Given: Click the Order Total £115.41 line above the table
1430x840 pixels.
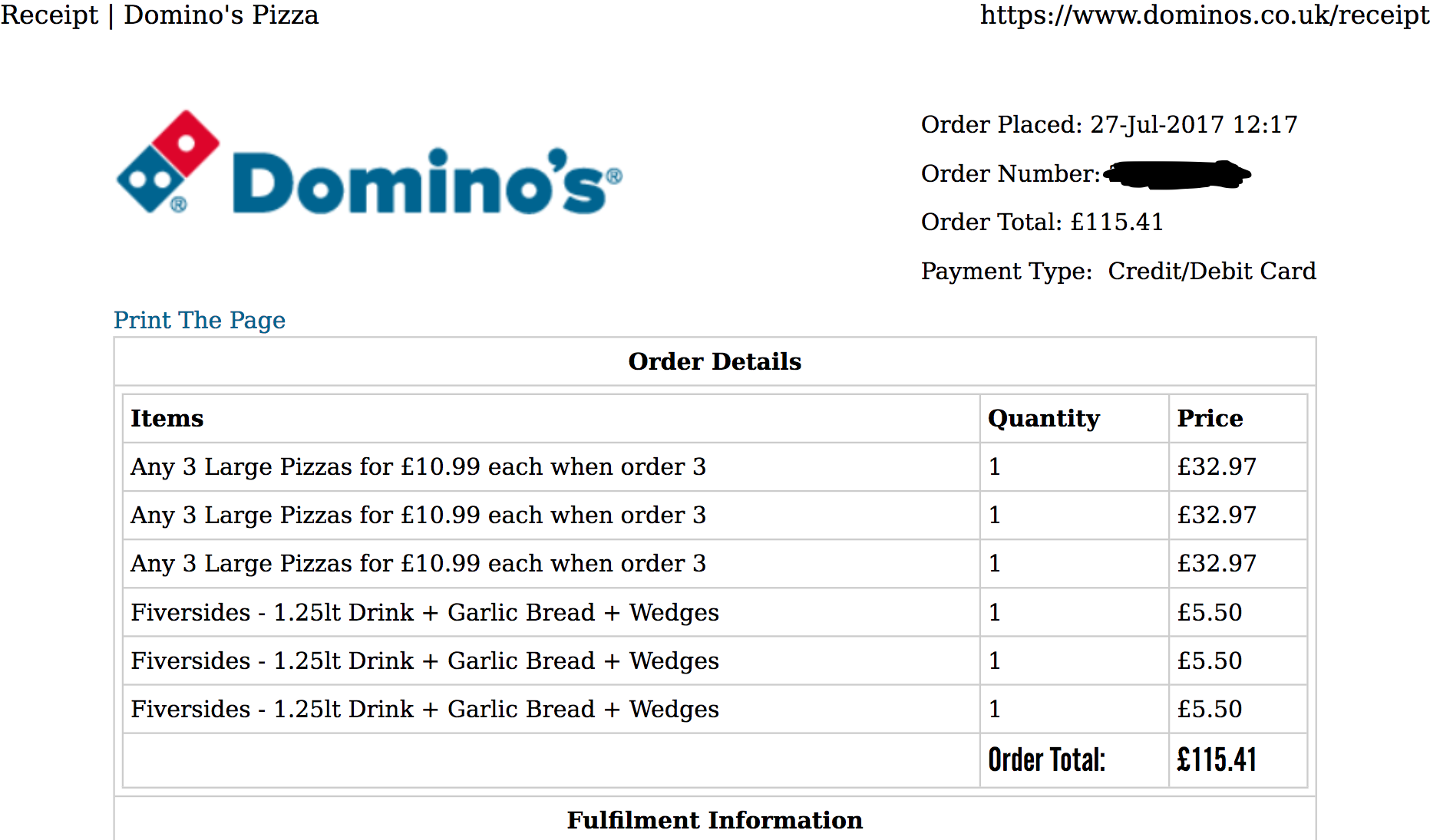Looking at the screenshot, I should (1042, 222).
